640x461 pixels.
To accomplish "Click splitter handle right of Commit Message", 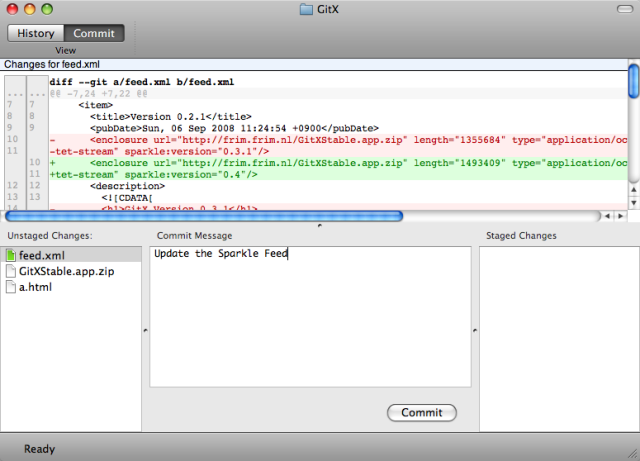I will (475, 330).
